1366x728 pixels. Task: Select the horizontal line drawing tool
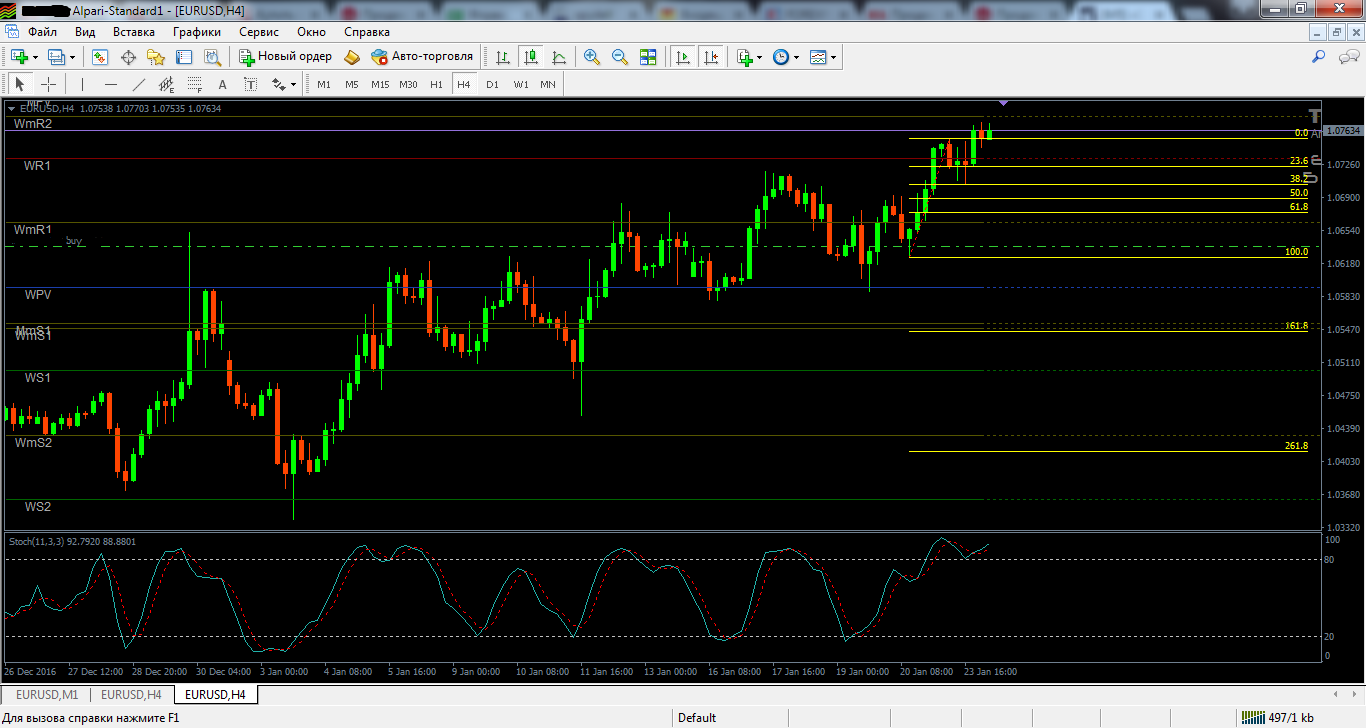(110, 84)
